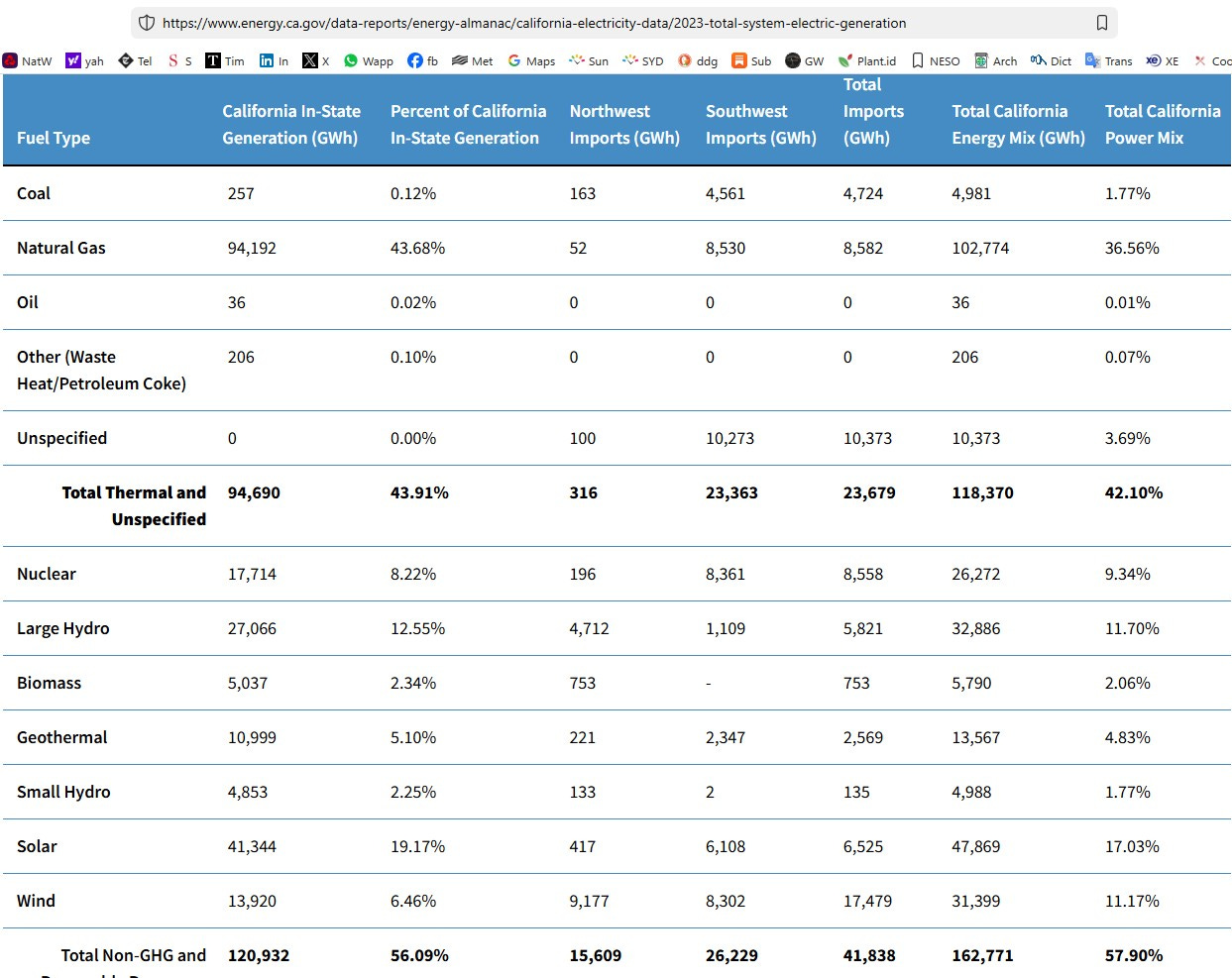Open the Dict bookmark
1232x978 pixels.
[1051, 60]
